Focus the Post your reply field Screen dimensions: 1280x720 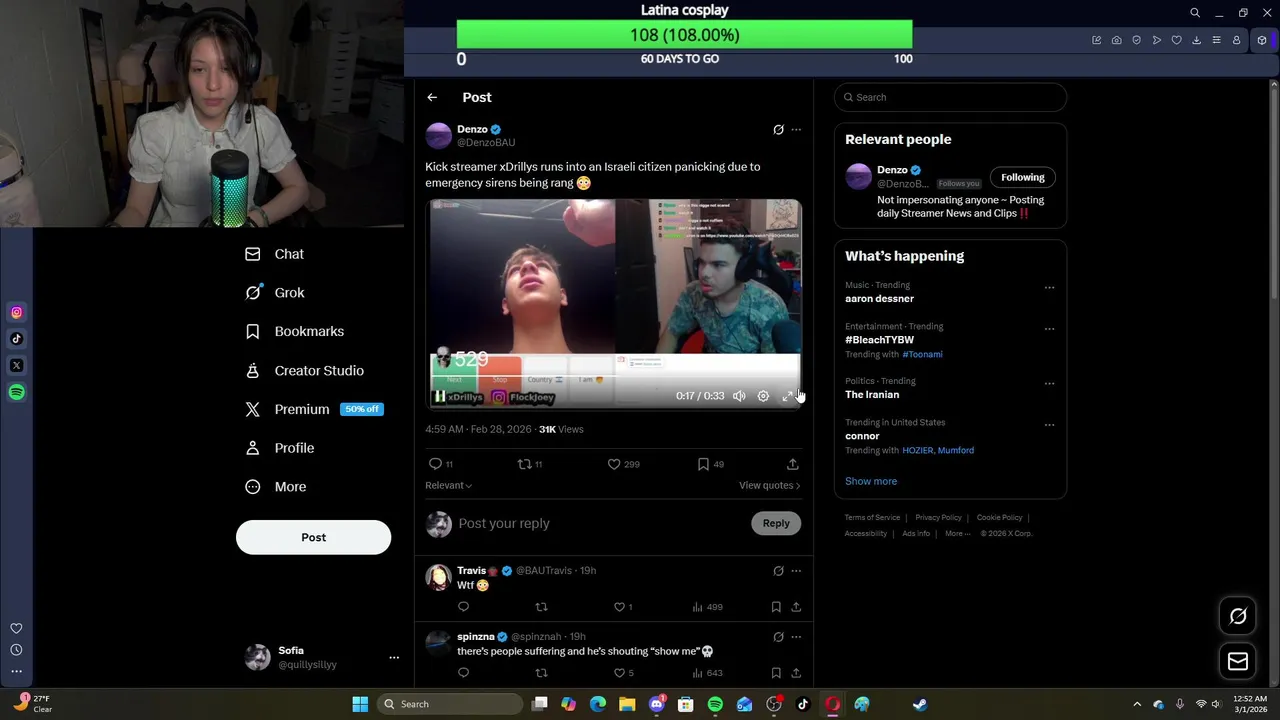pos(600,523)
